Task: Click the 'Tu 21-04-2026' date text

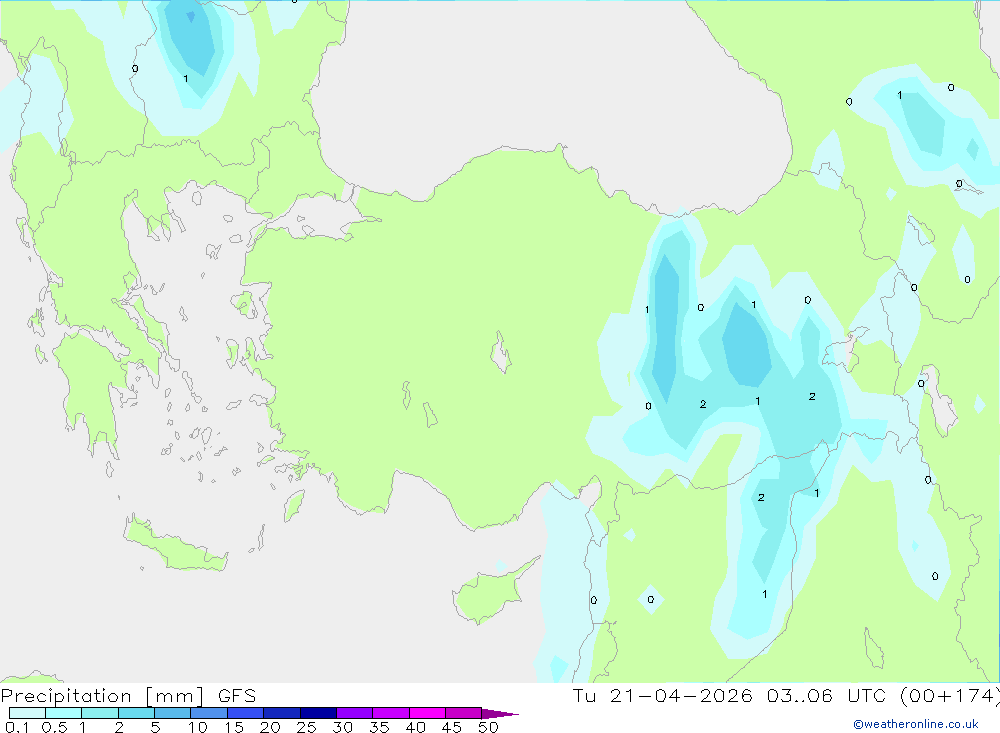Action: (x=662, y=695)
